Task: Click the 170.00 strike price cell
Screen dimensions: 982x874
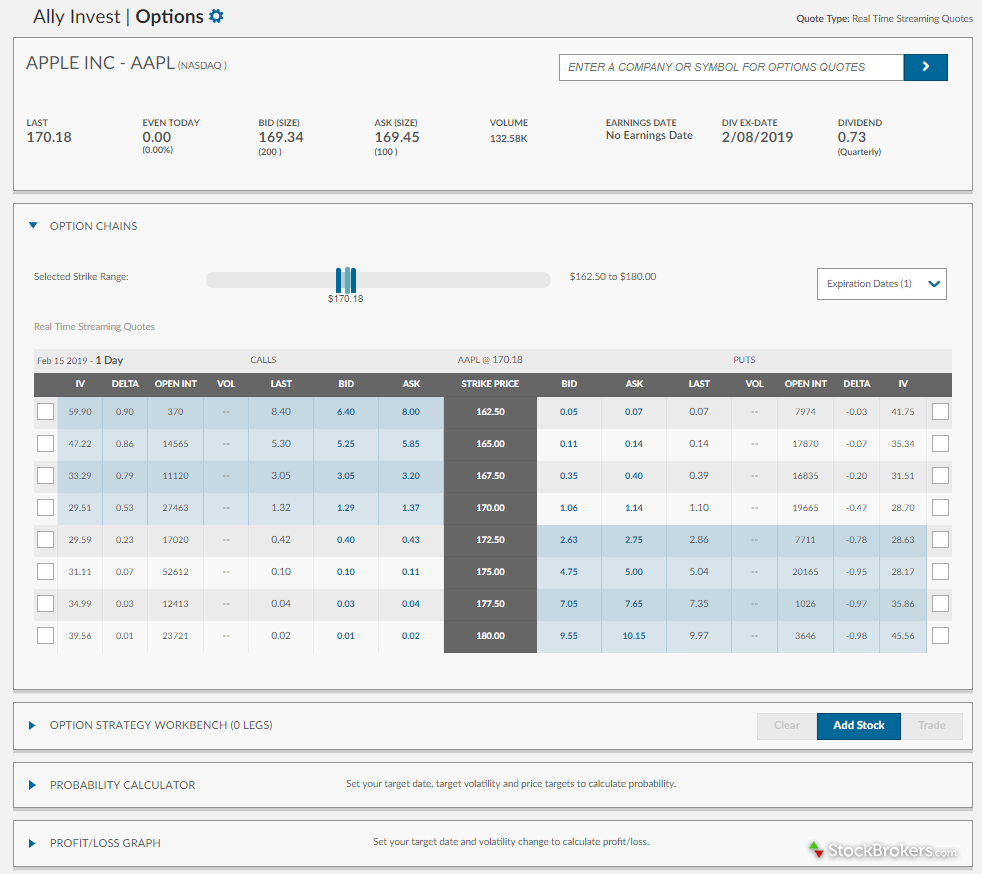Action: point(490,507)
